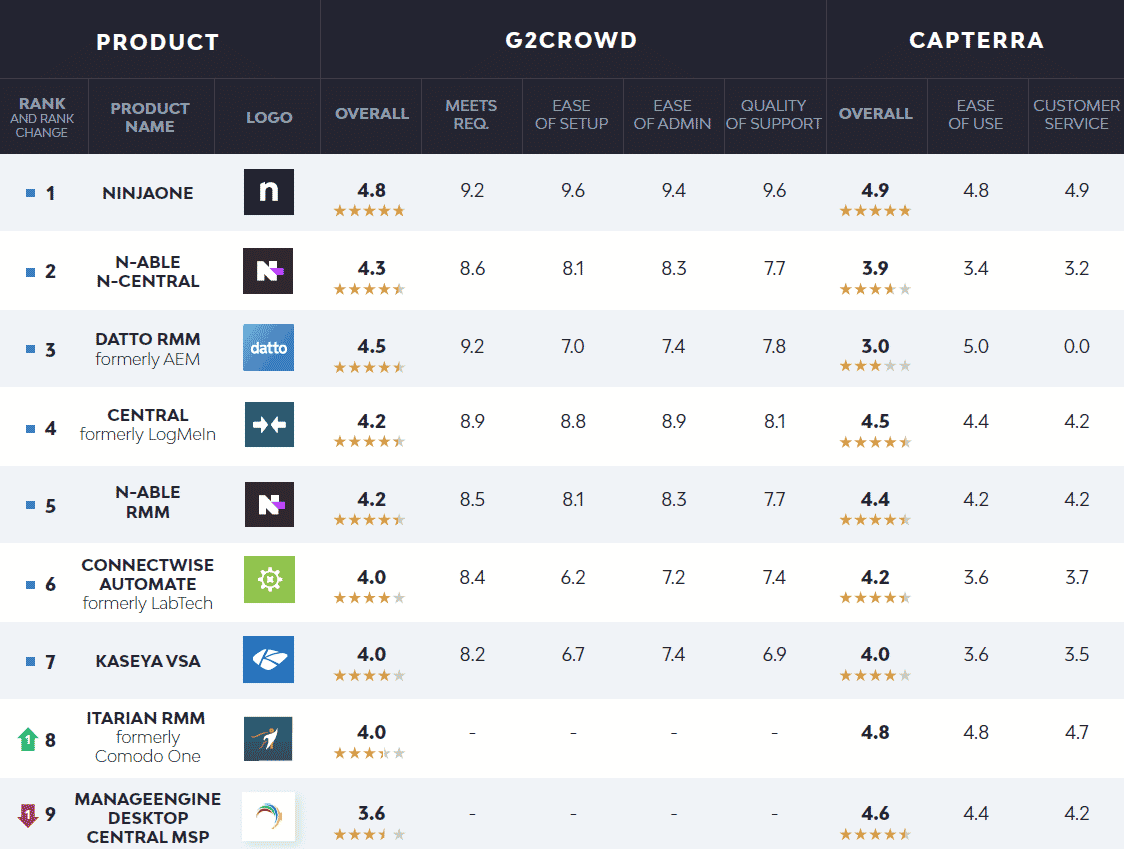Screen dimensions: 1124x849
Task: Select the Quality of Support column header
Action: tap(774, 114)
